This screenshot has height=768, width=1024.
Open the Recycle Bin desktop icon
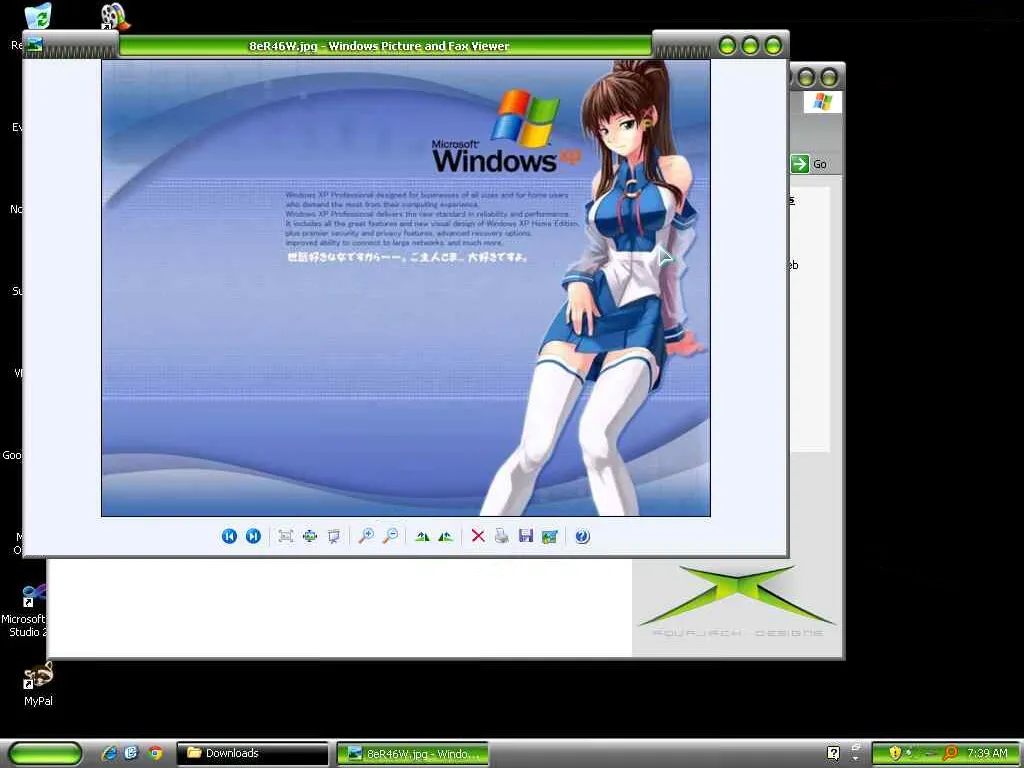point(38,16)
